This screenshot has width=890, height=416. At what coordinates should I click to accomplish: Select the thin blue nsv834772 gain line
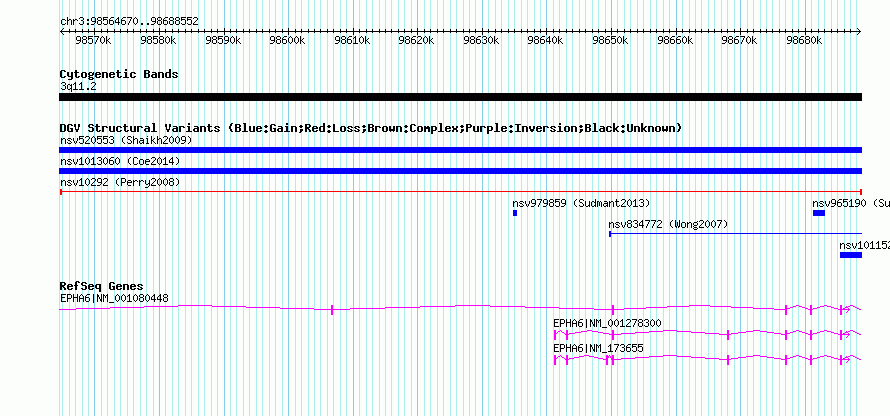(x=735, y=234)
